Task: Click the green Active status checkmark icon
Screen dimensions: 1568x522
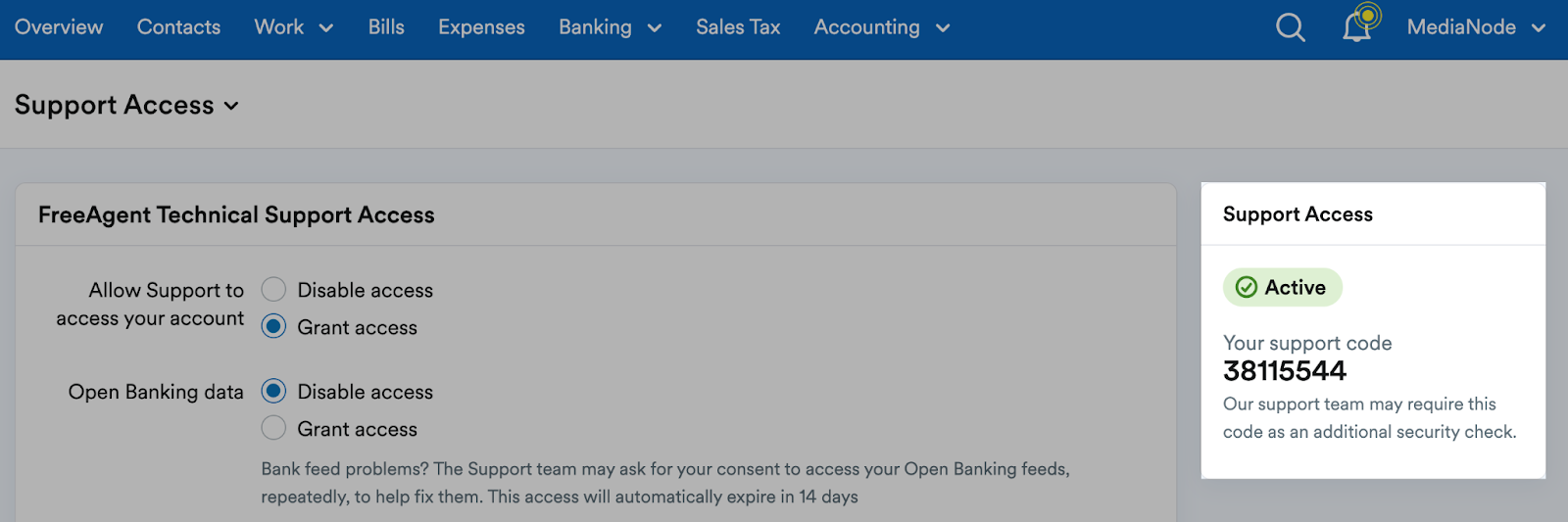Action: click(1247, 287)
